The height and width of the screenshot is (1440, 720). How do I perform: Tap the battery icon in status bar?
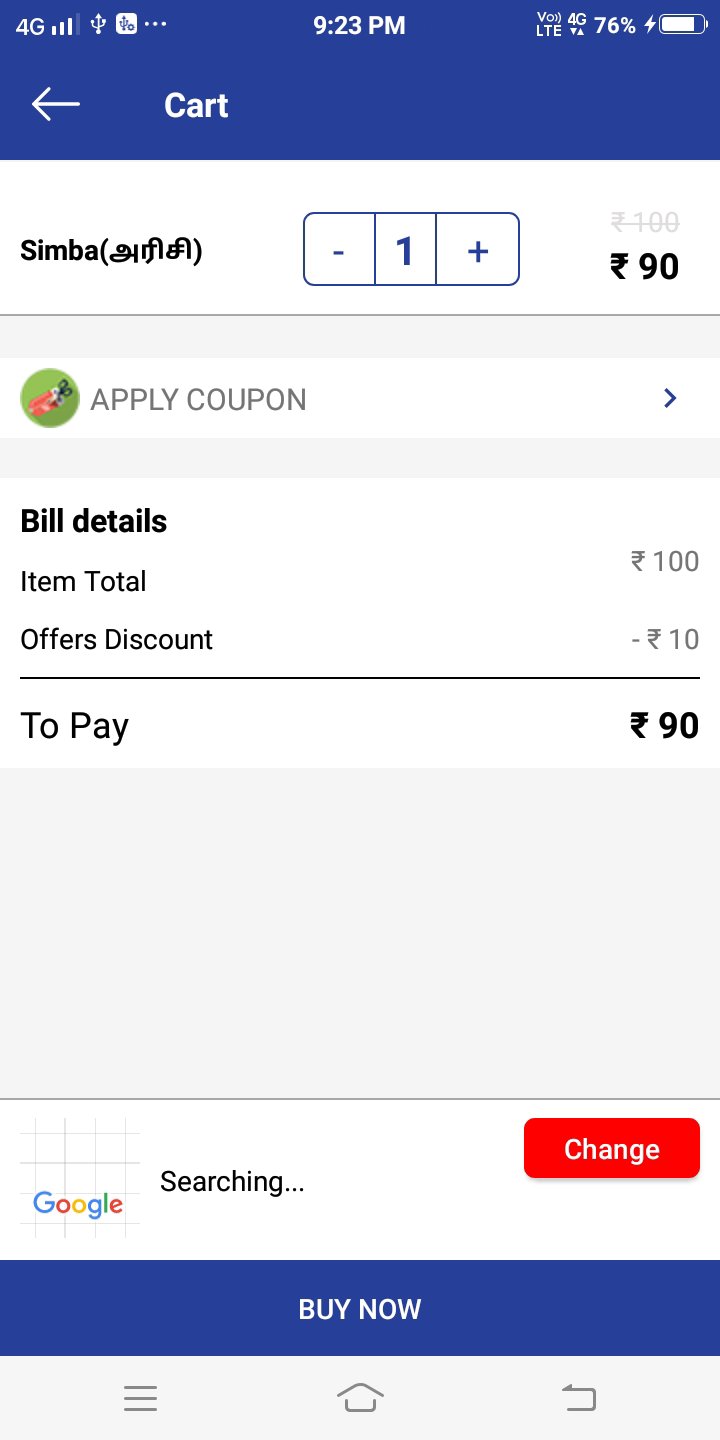(682, 25)
